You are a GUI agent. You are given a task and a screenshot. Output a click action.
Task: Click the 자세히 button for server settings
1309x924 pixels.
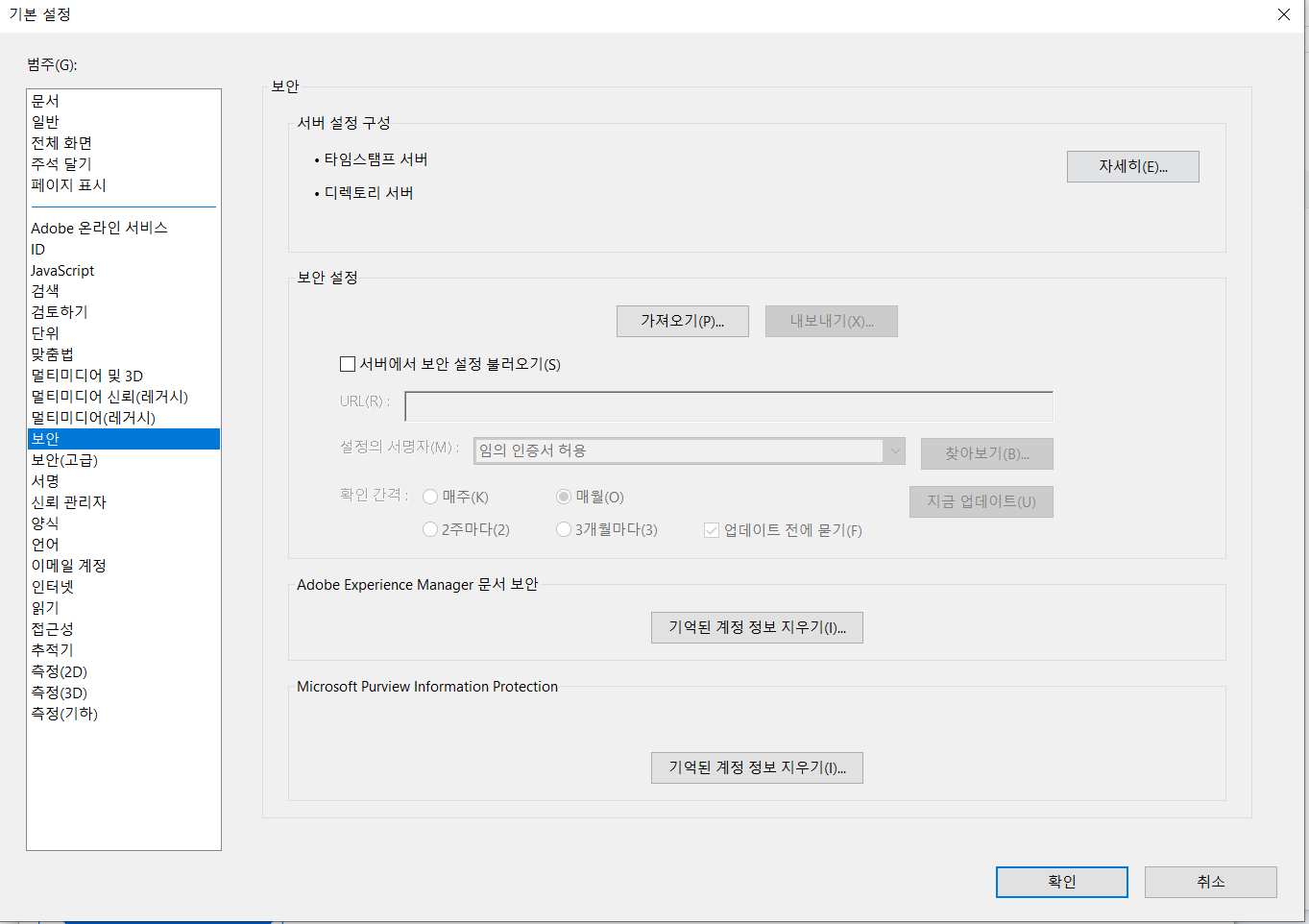[x=1131, y=166]
